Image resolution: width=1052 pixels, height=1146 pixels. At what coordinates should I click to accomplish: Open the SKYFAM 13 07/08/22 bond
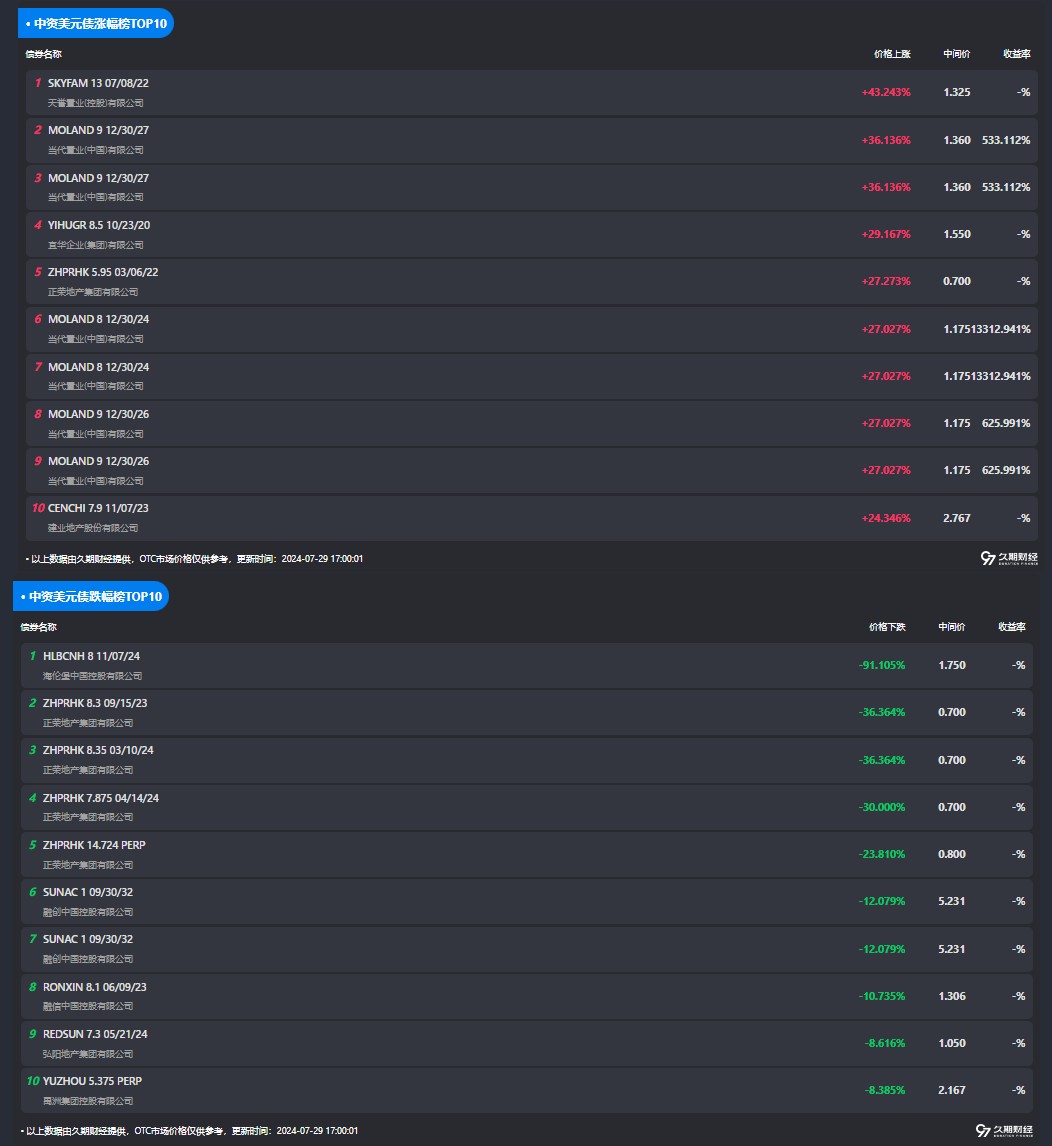click(x=98, y=83)
